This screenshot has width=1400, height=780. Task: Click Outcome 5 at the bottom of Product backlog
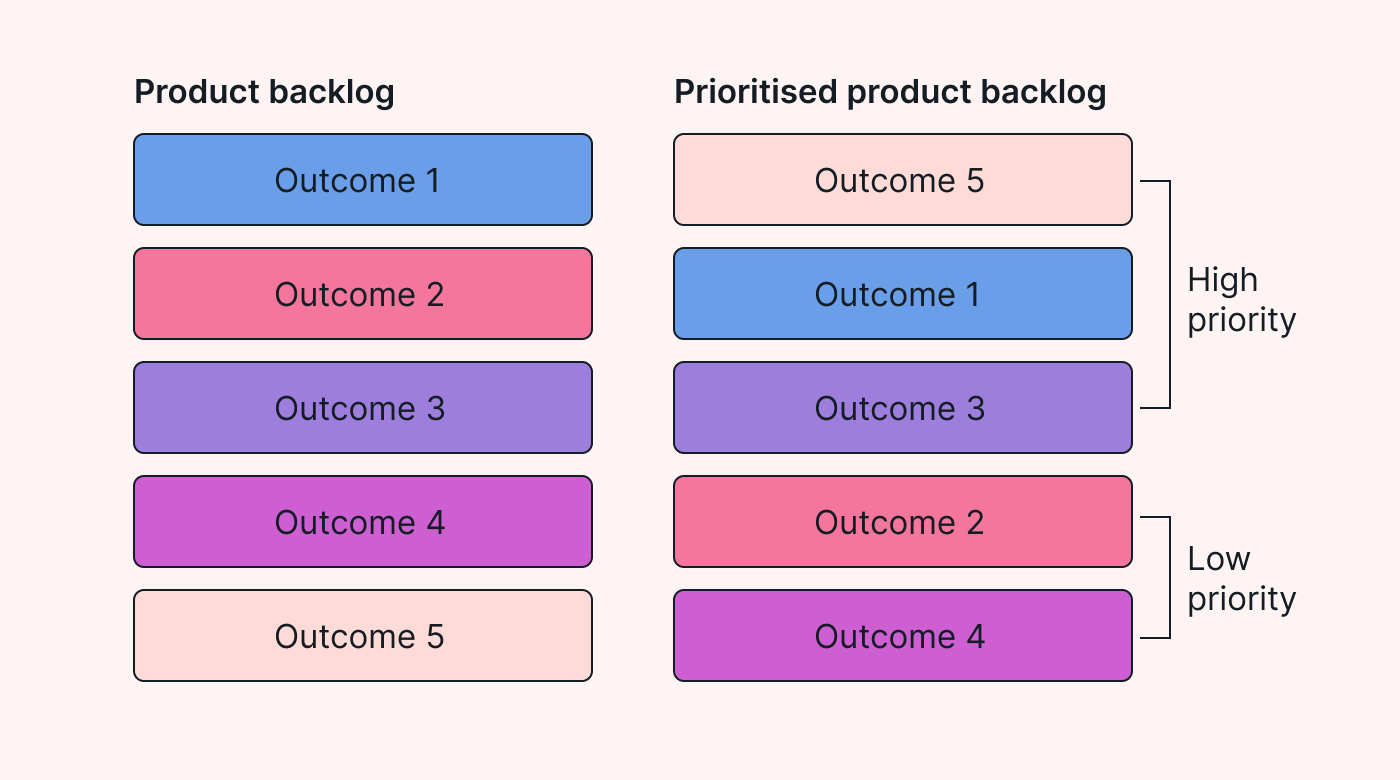click(362, 636)
